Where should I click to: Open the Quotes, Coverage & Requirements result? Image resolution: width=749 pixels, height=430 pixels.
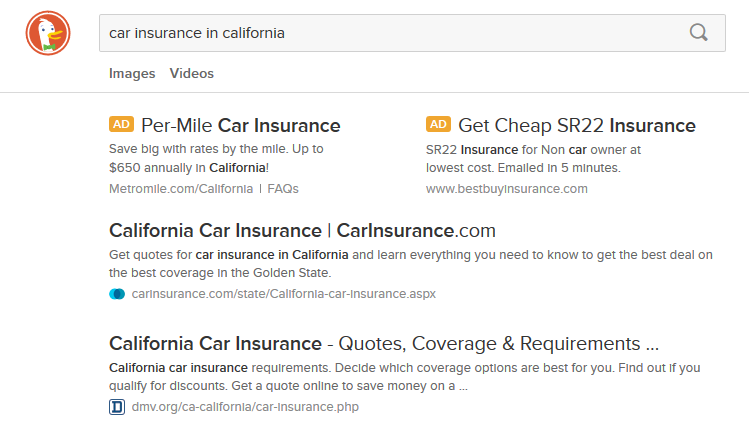[383, 343]
